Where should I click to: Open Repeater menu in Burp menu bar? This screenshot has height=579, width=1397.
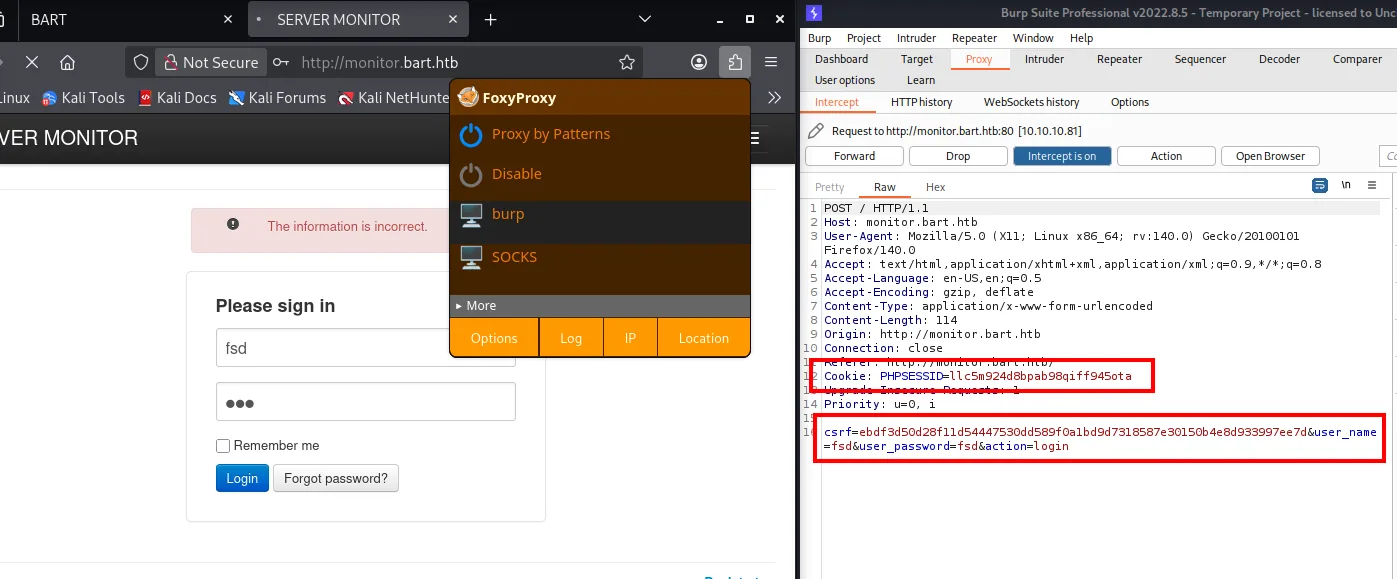coord(974,38)
